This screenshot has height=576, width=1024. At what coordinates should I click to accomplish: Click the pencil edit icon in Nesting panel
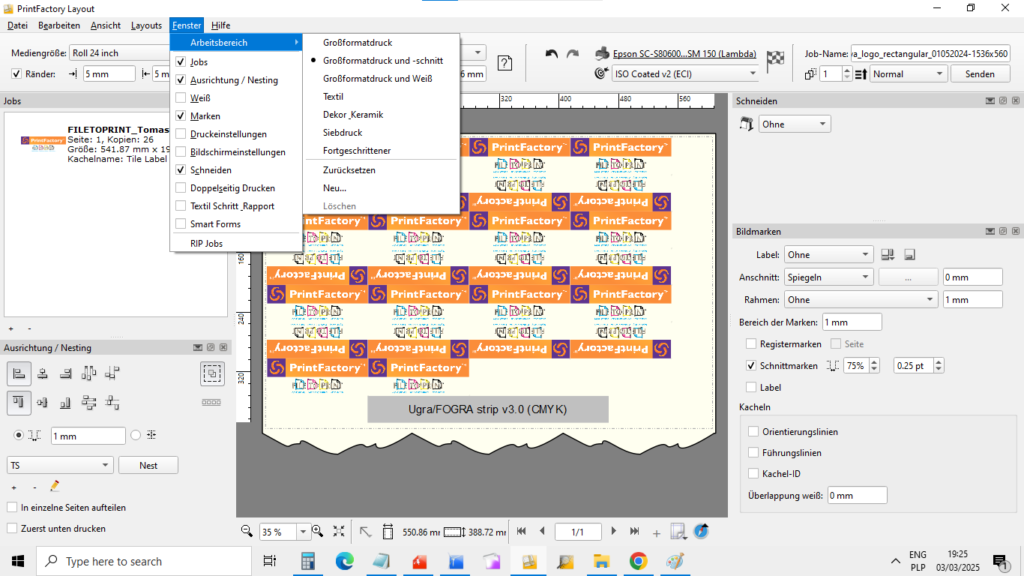54,485
